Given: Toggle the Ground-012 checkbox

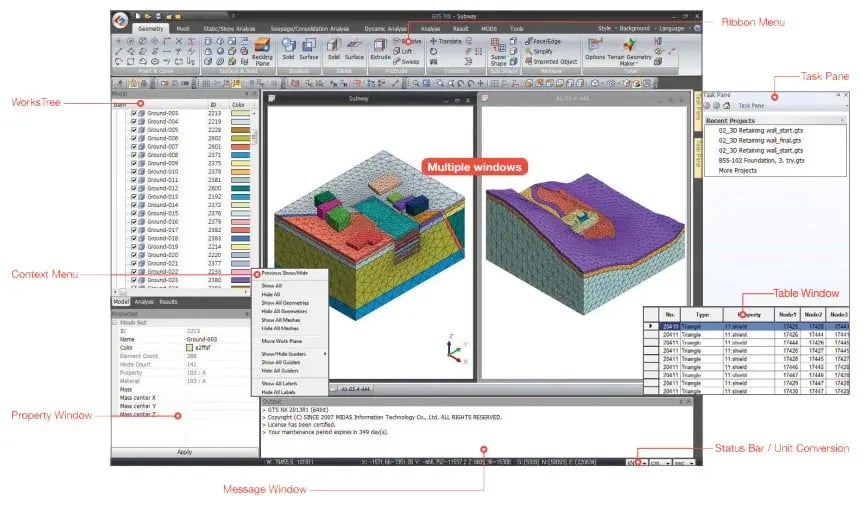Looking at the screenshot, I should pos(134,188).
